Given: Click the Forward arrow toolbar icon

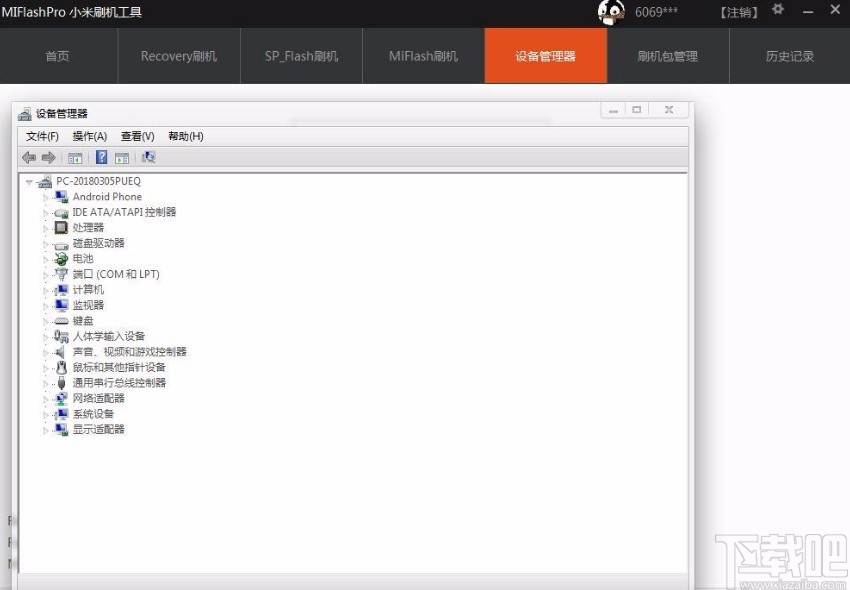Looking at the screenshot, I should tap(49, 158).
